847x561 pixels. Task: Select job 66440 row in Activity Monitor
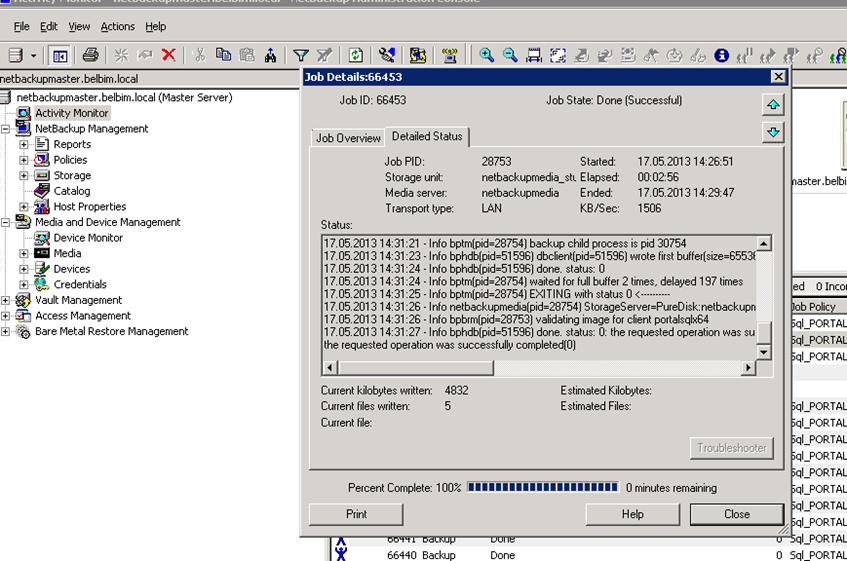coord(589,555)
